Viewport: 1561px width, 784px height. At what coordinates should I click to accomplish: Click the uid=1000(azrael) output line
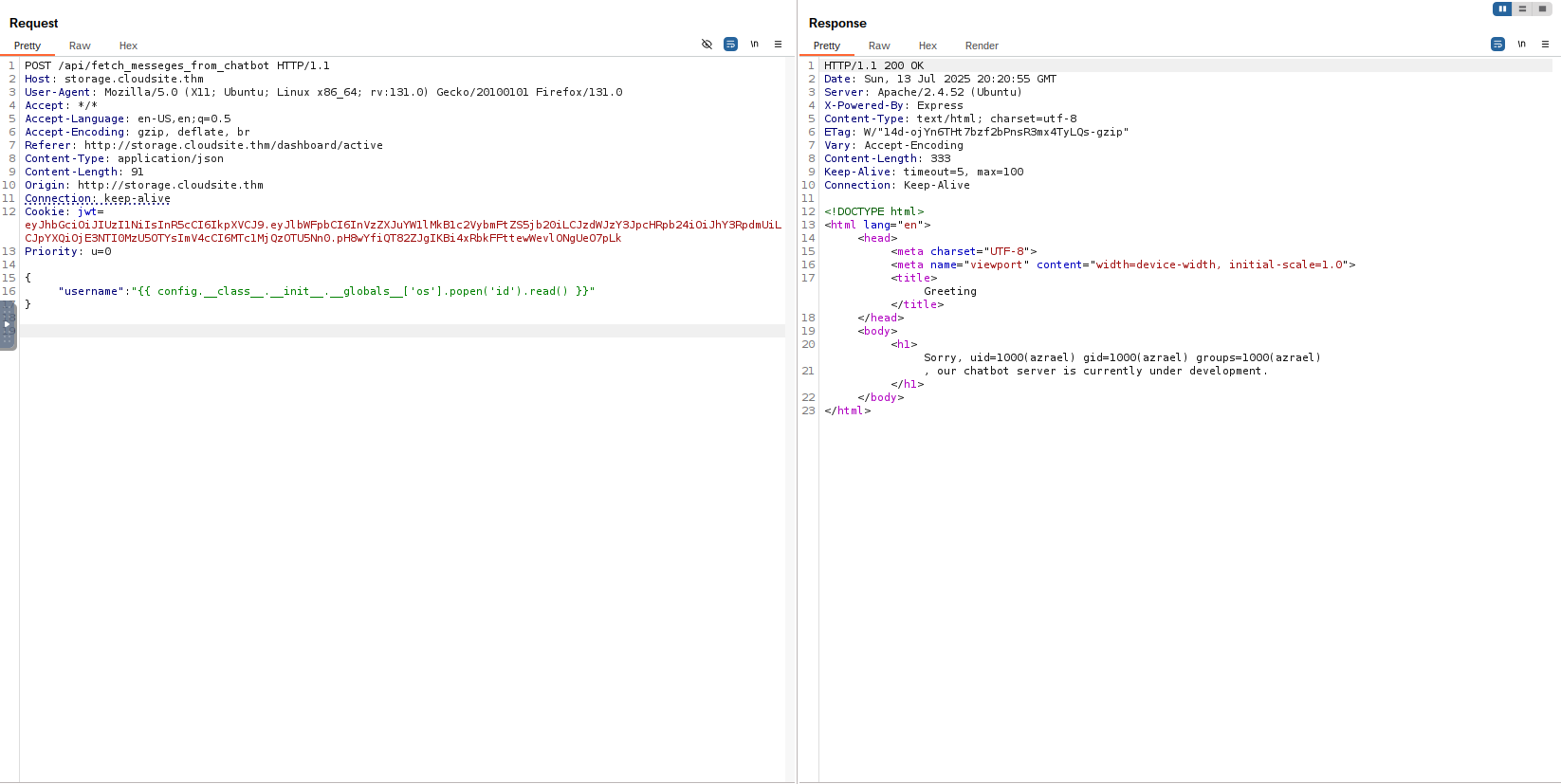point(1122,357)
